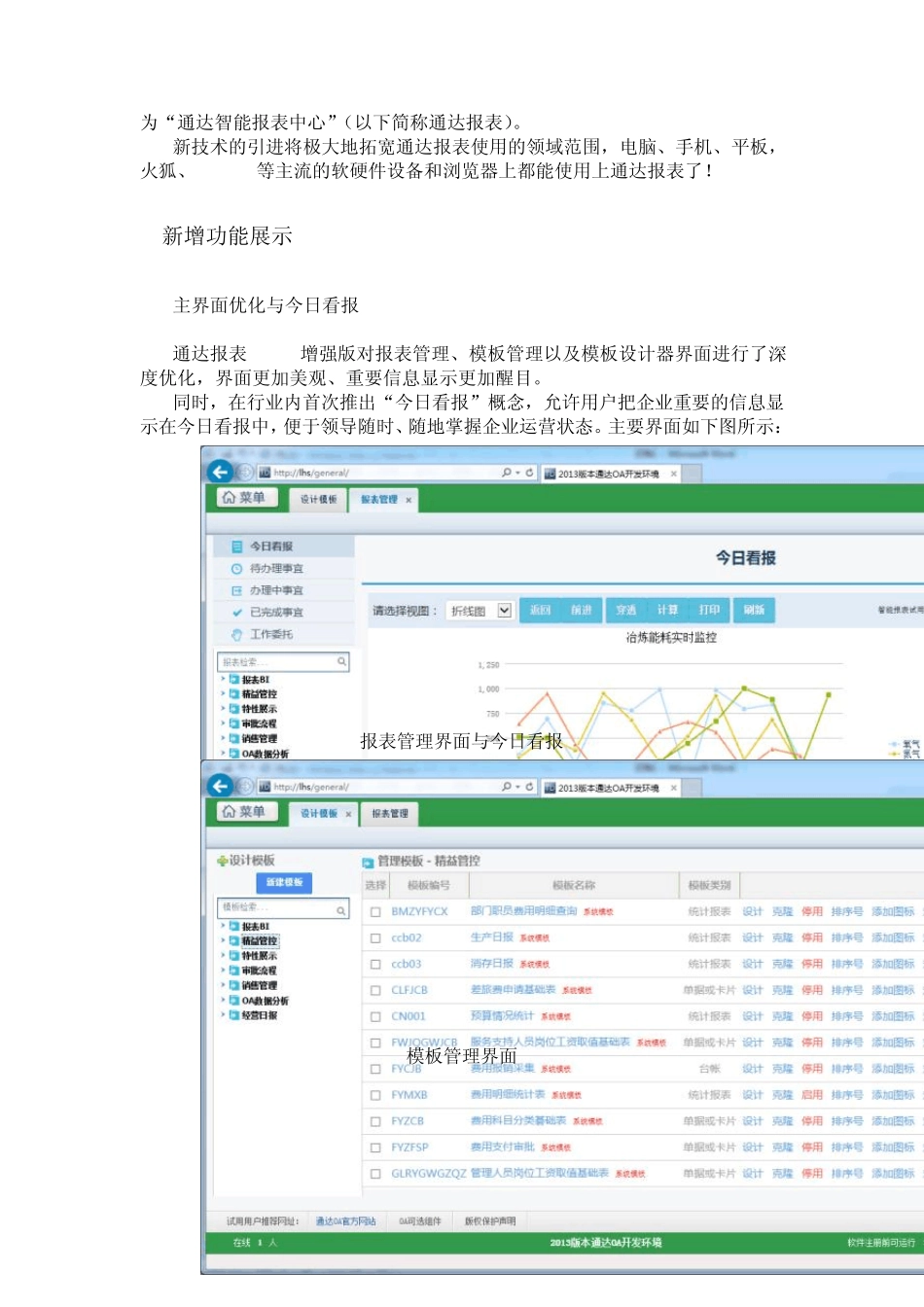Select browser tab 2013版本通达OA开发环境 in 管理模板 window

[x=609, y=788]
